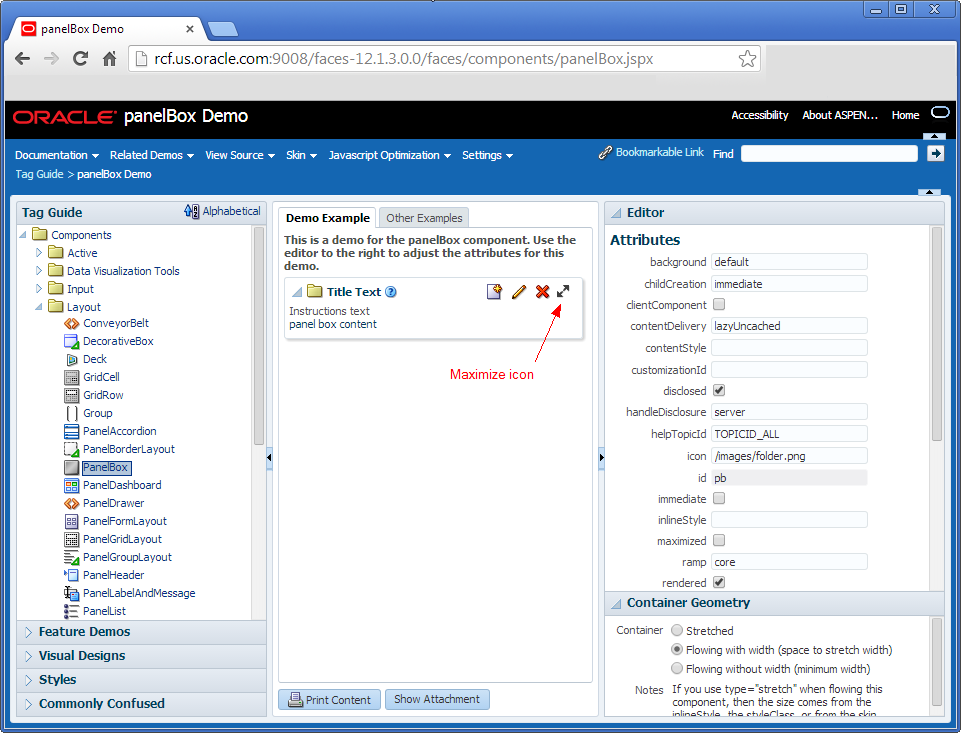Bookmark page with the star icon
Image resolution: width=961 pixels, height=733 pixels.
tap(747, 59)
